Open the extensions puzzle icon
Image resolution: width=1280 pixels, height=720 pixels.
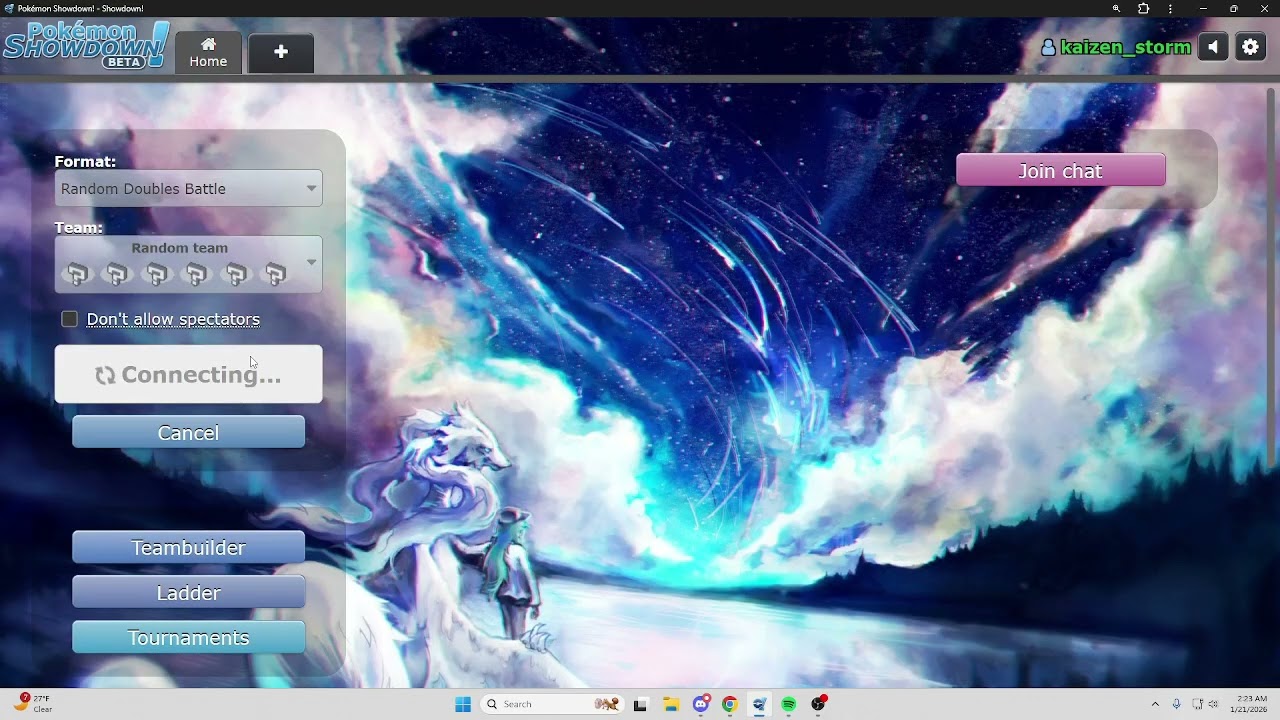pos(1144,9)
